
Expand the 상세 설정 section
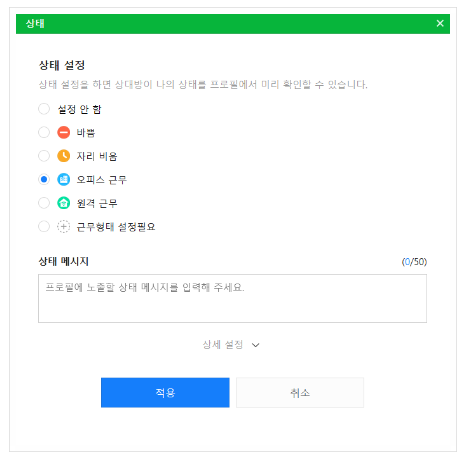point(231,344)
